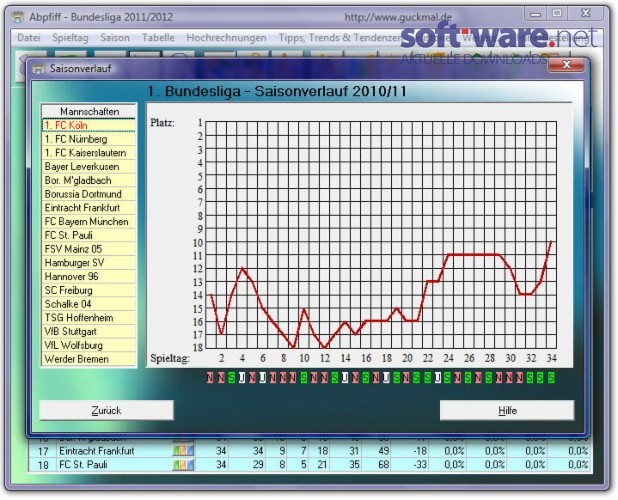Choose Schalke 04 team

tap(89, 304)
